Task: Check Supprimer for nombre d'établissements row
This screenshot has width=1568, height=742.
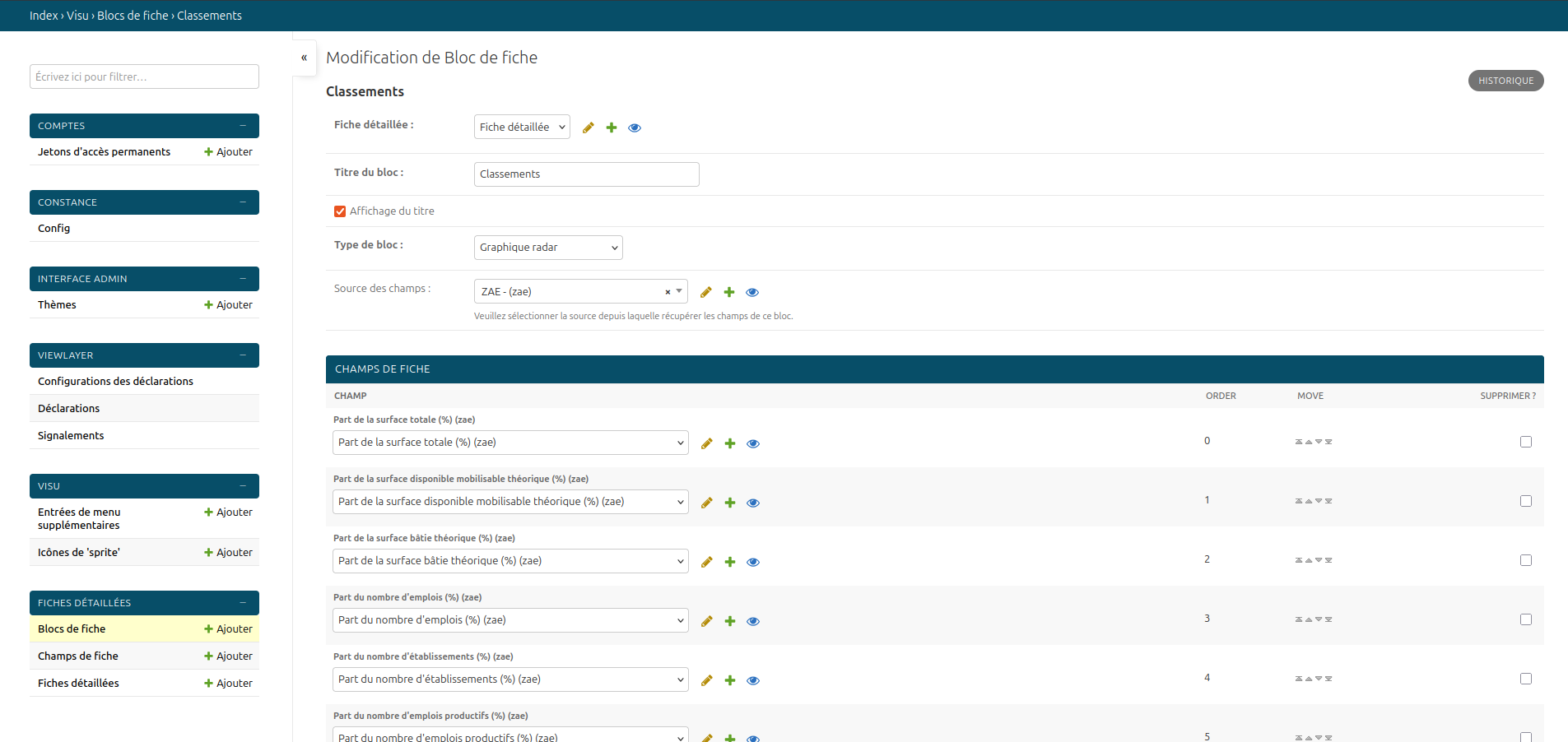Action: 1526,679
